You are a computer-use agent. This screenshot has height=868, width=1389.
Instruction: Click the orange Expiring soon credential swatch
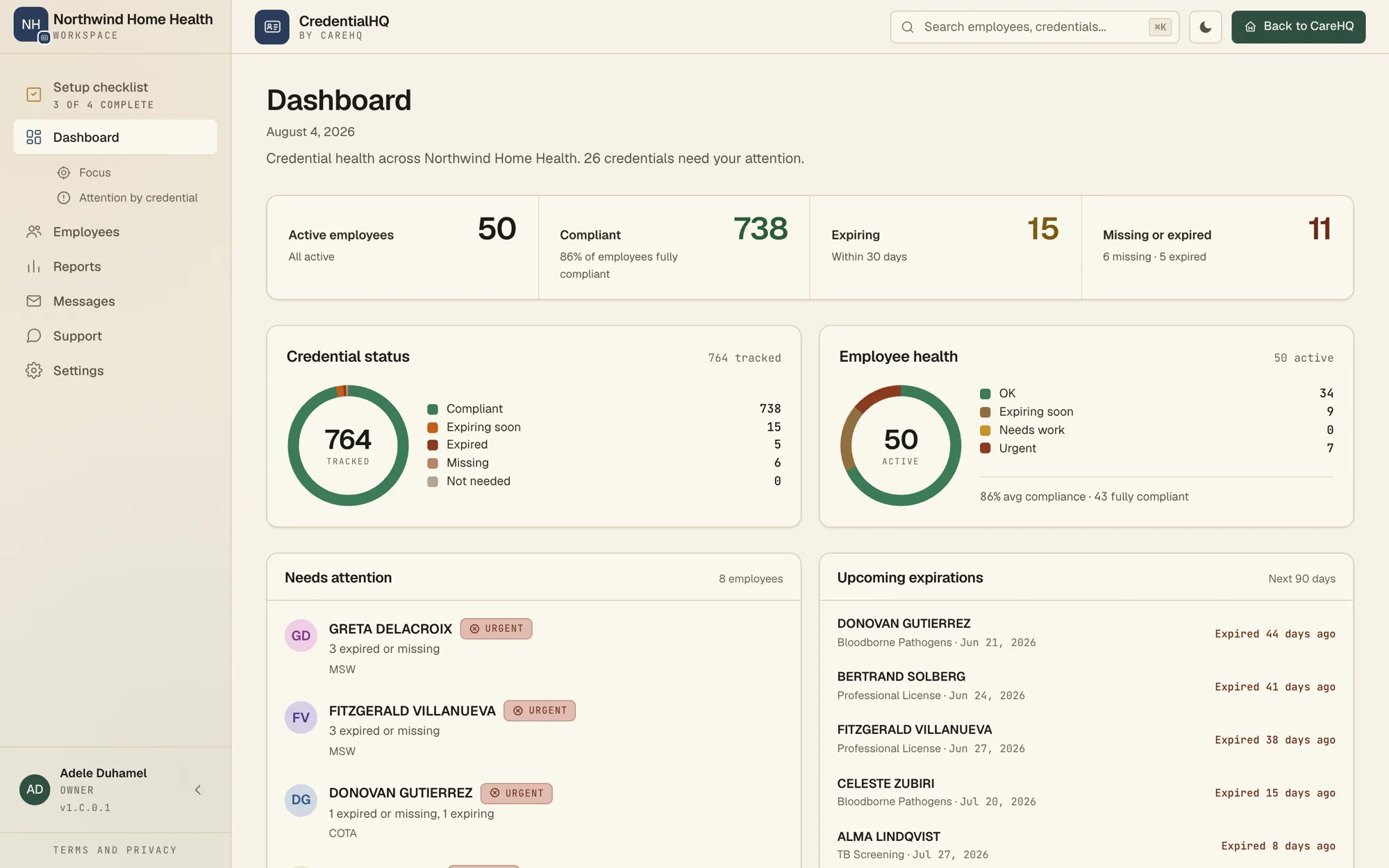(433, 427)
